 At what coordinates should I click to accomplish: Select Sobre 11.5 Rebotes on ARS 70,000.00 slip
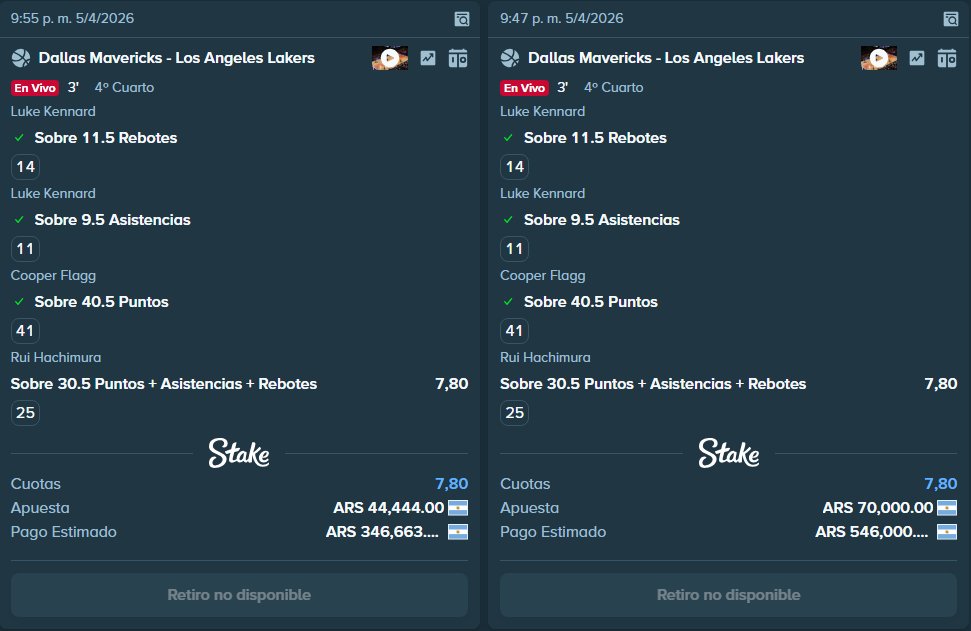(x=595, y=137)
